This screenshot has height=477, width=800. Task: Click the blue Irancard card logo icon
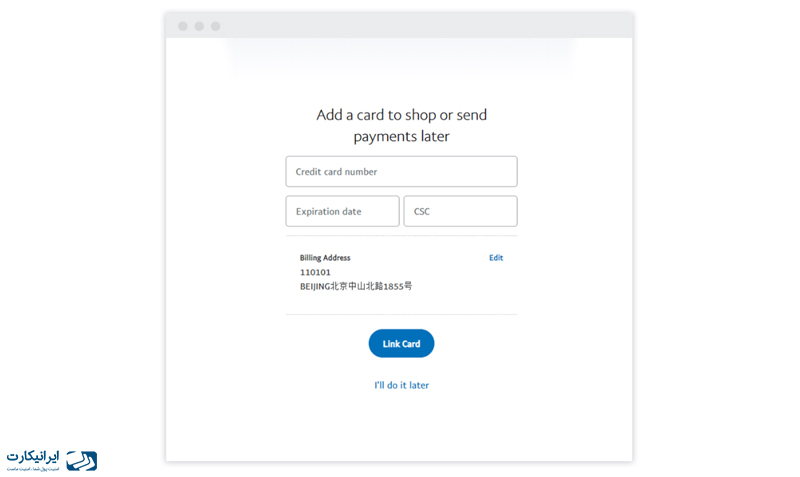(x=82, y=461)
